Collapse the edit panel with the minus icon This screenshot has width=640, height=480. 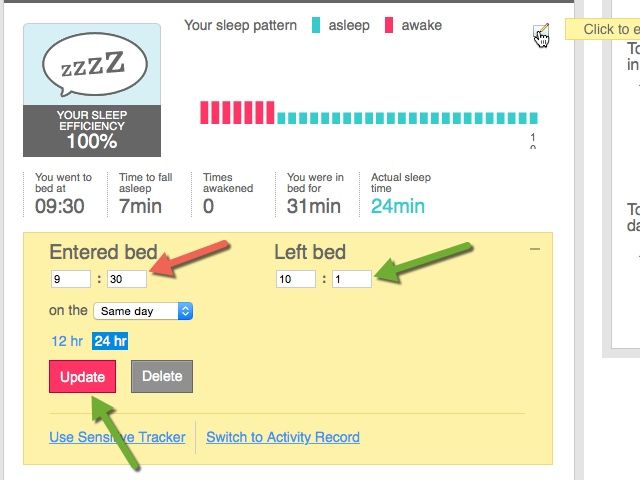point(535,249)
